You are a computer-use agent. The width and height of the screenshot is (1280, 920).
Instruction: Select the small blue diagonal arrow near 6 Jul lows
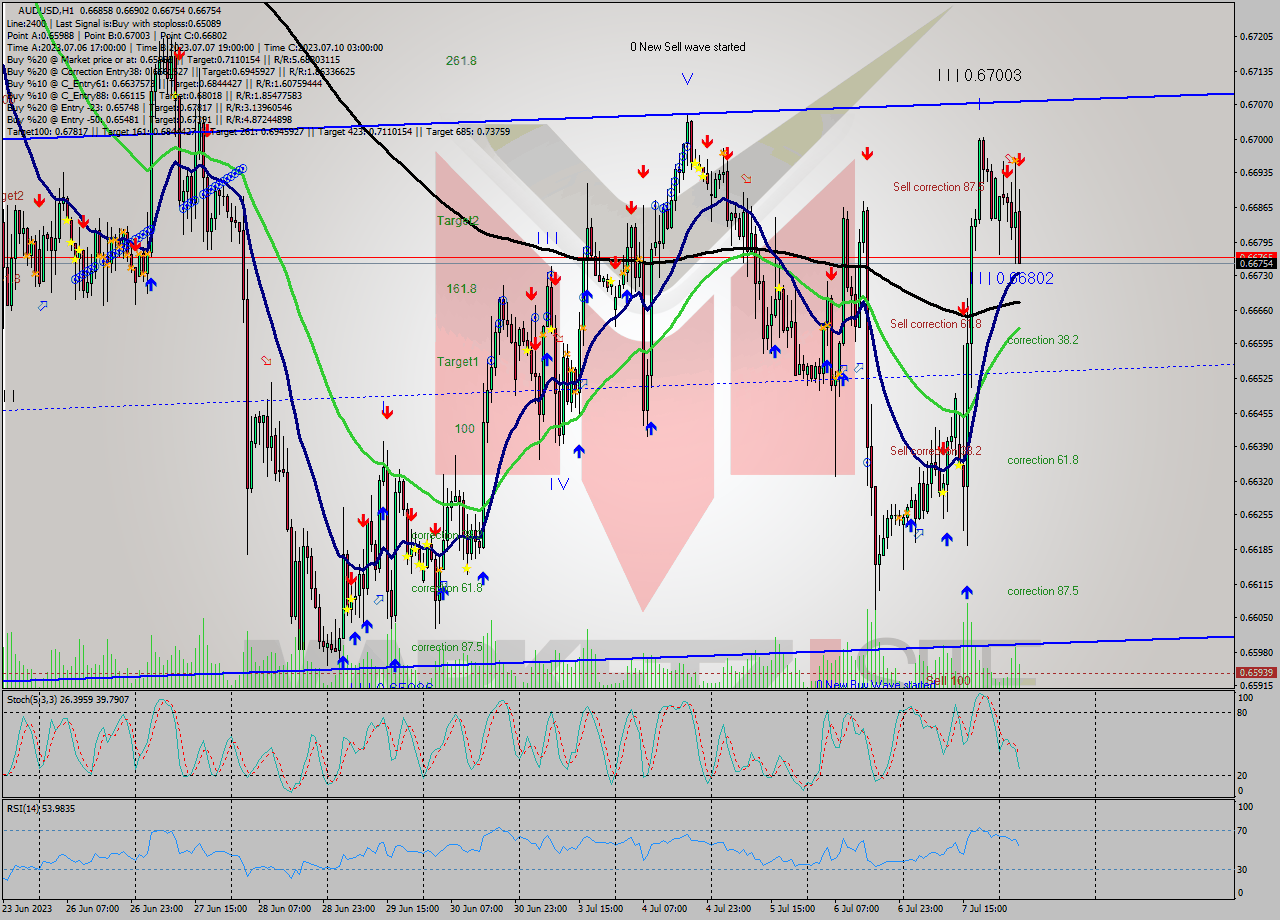pyautogui.click(x=919, y=533)
